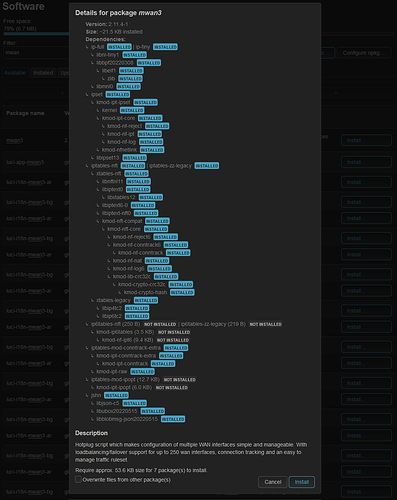Select the libnftnl11 dependency

click(113, 182)
